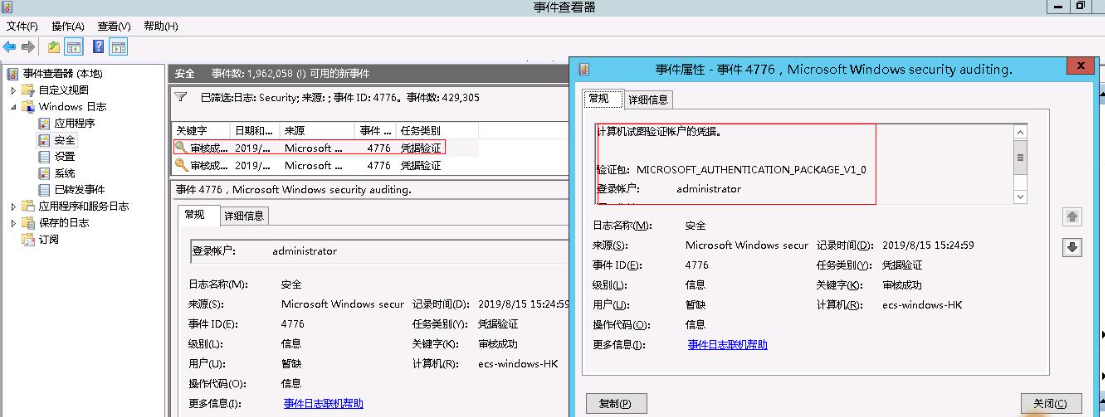
Task: Sort by 关键字 column header
Action: (x=201, y=130)
